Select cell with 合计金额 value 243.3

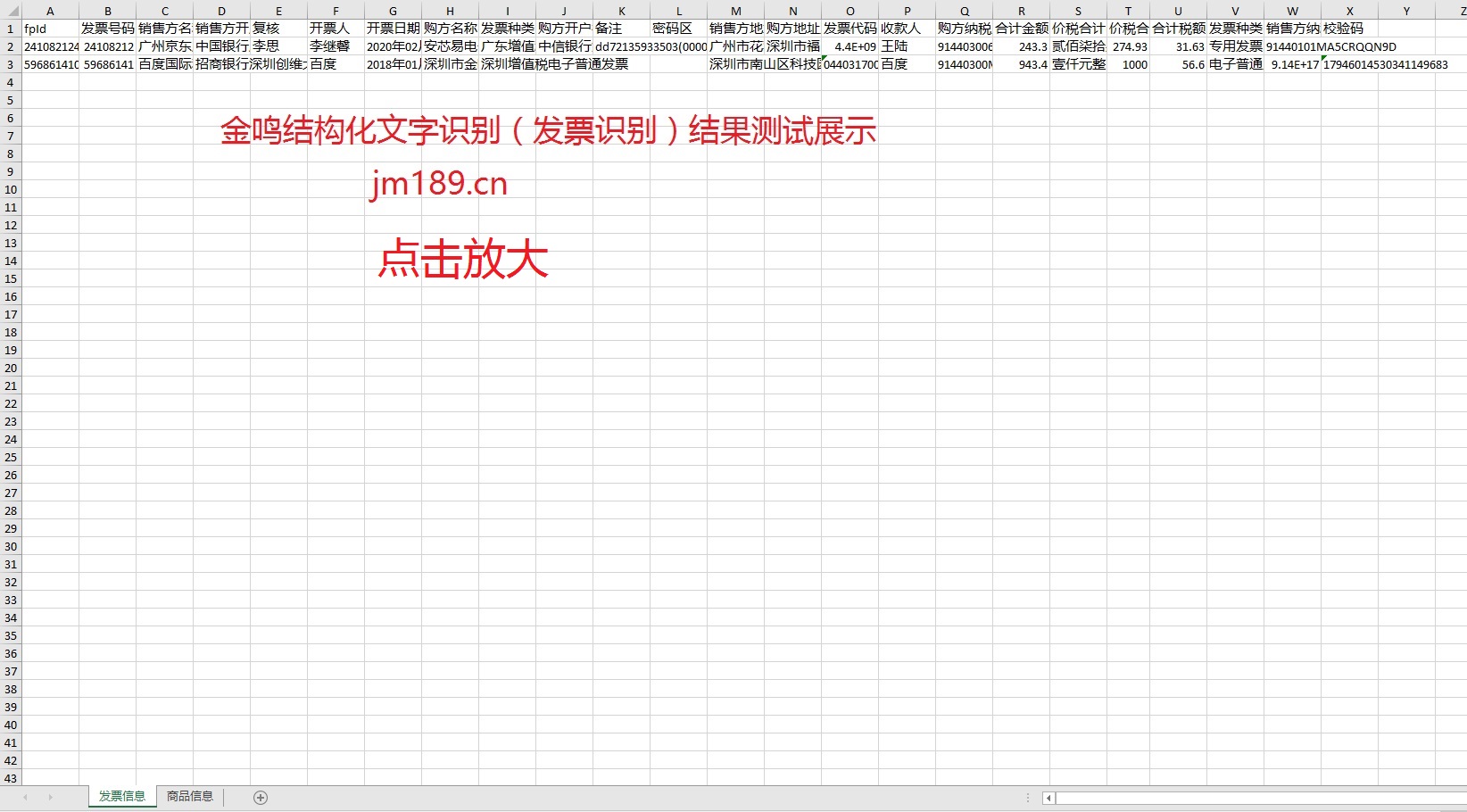[1021, 46]
